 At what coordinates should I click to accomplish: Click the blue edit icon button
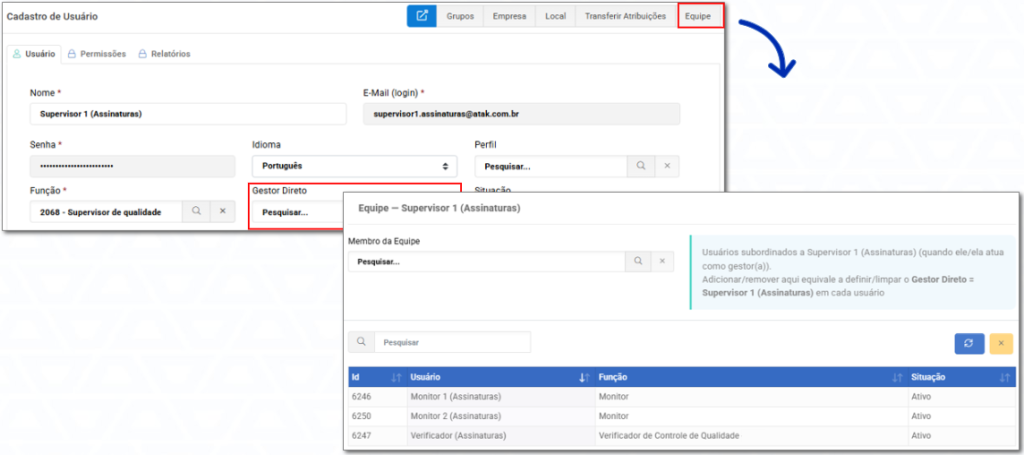pyautogui.click(x=421, y=16)
